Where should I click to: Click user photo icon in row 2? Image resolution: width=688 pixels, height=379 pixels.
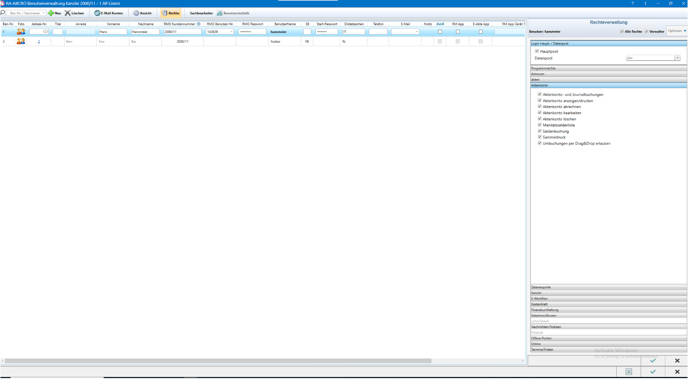(x=21, y=41)
